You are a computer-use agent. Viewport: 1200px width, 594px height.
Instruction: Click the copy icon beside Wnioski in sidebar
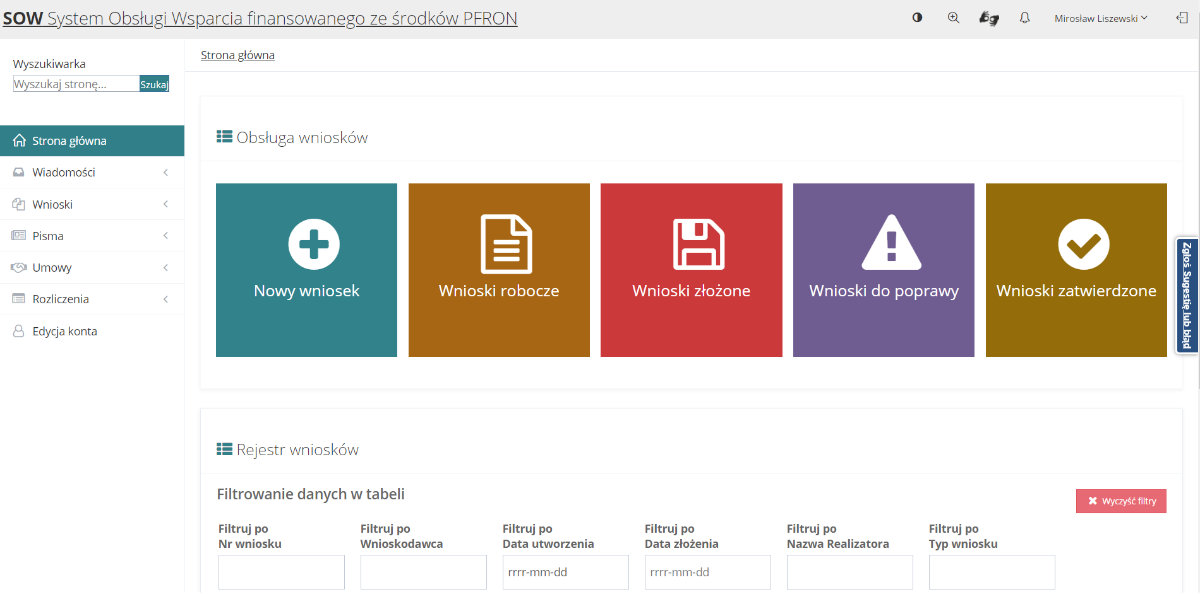pos(19,204)
